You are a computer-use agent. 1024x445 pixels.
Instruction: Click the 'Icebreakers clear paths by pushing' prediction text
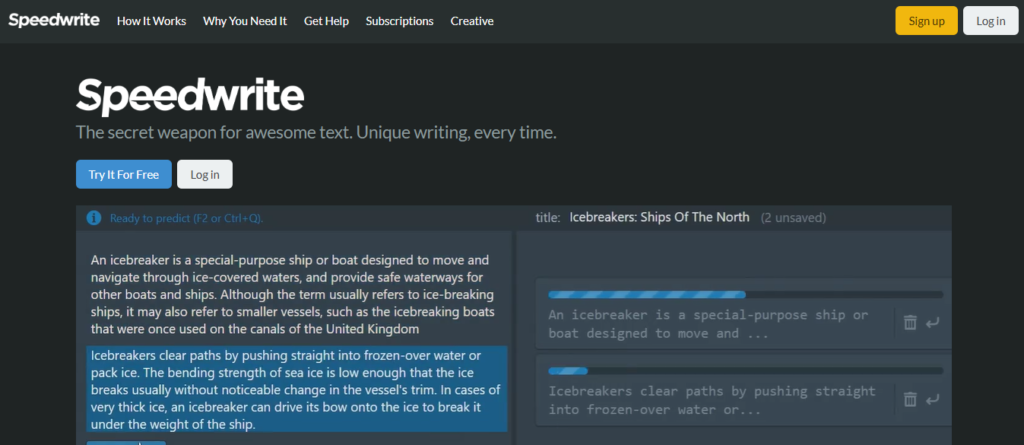(x=712, y=401)
